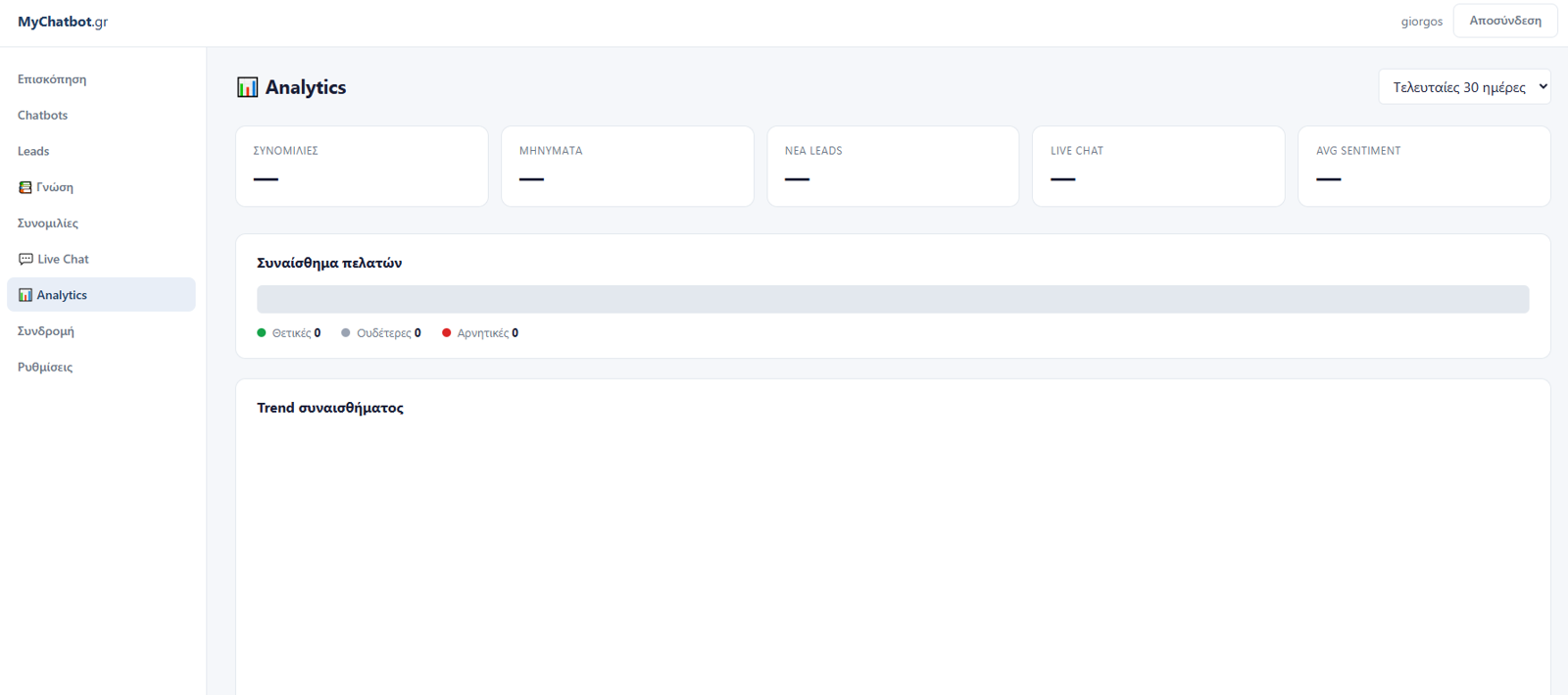Click the Αποσύνδεση logout button

[x=1505, y=21]
